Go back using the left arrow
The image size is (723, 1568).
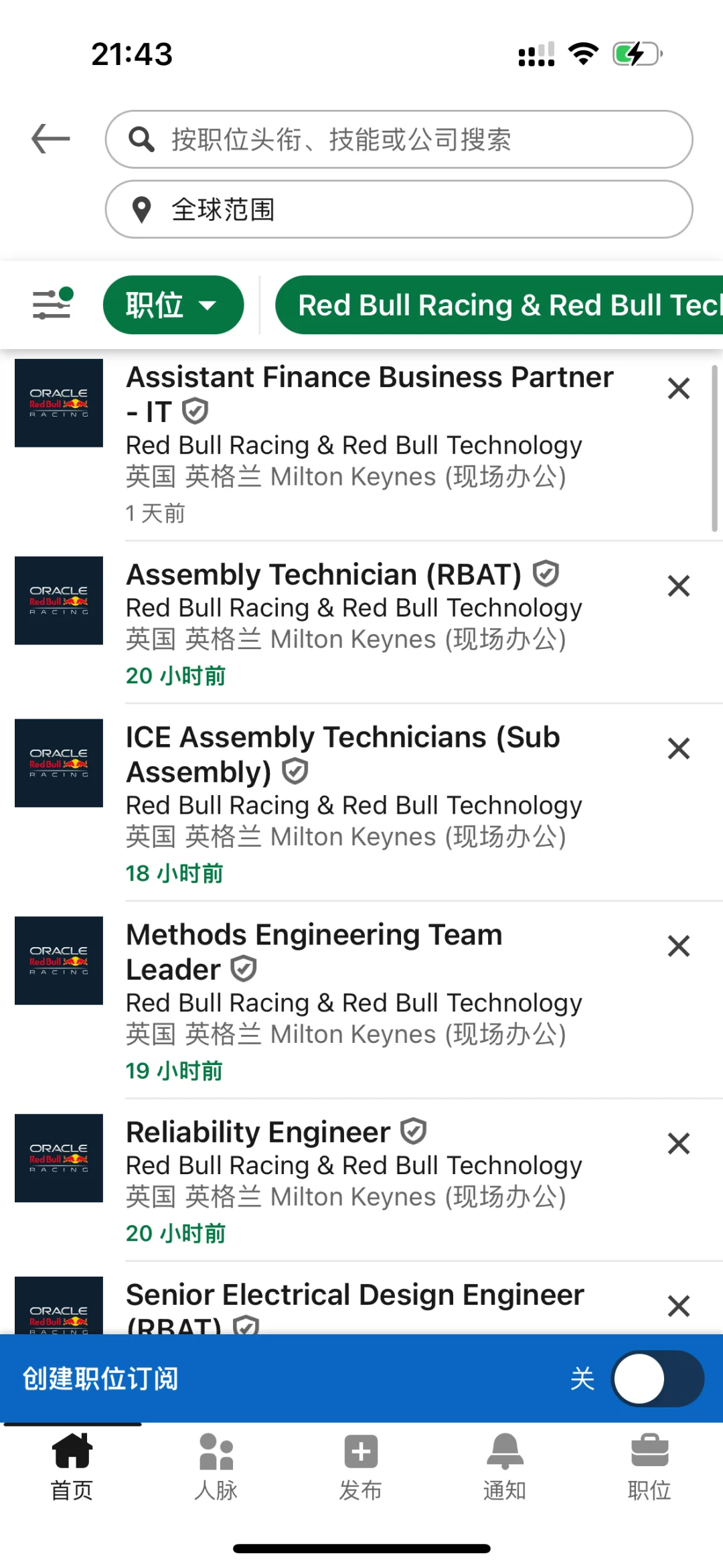point(51,139)
